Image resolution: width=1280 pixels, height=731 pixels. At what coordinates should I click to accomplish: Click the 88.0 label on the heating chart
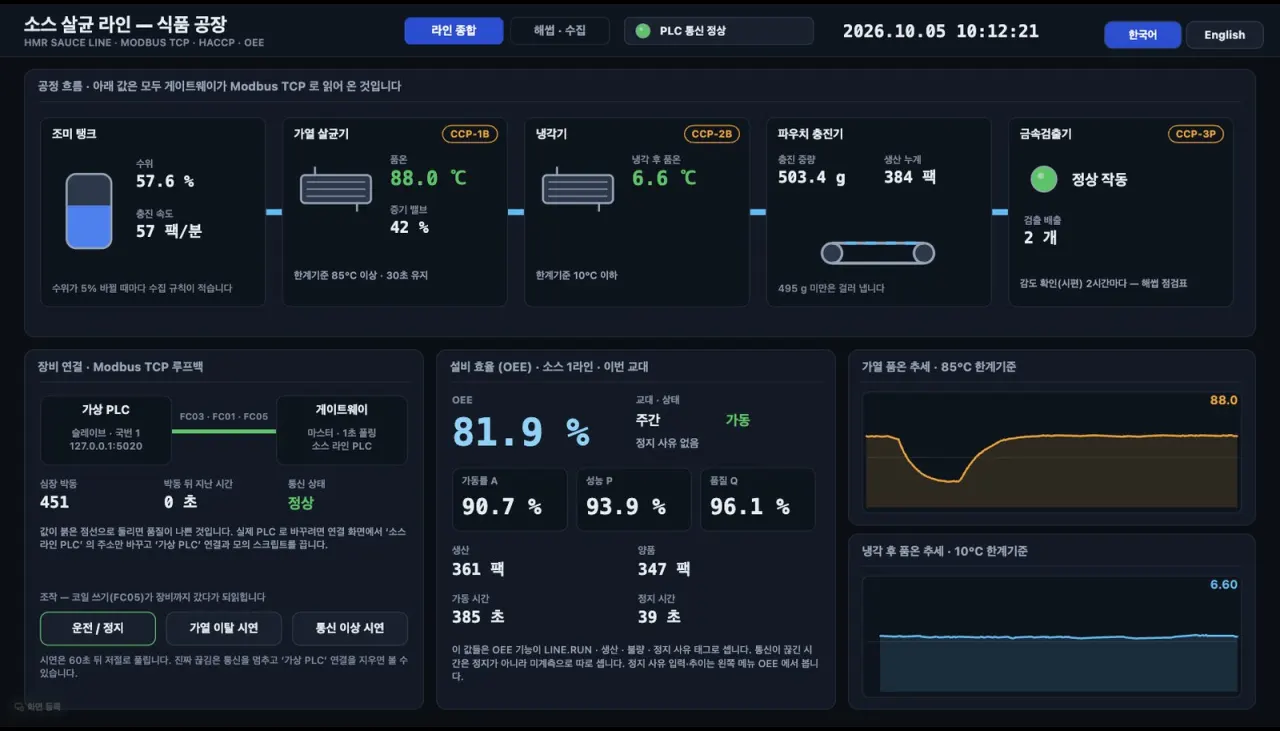[1224, 400]
